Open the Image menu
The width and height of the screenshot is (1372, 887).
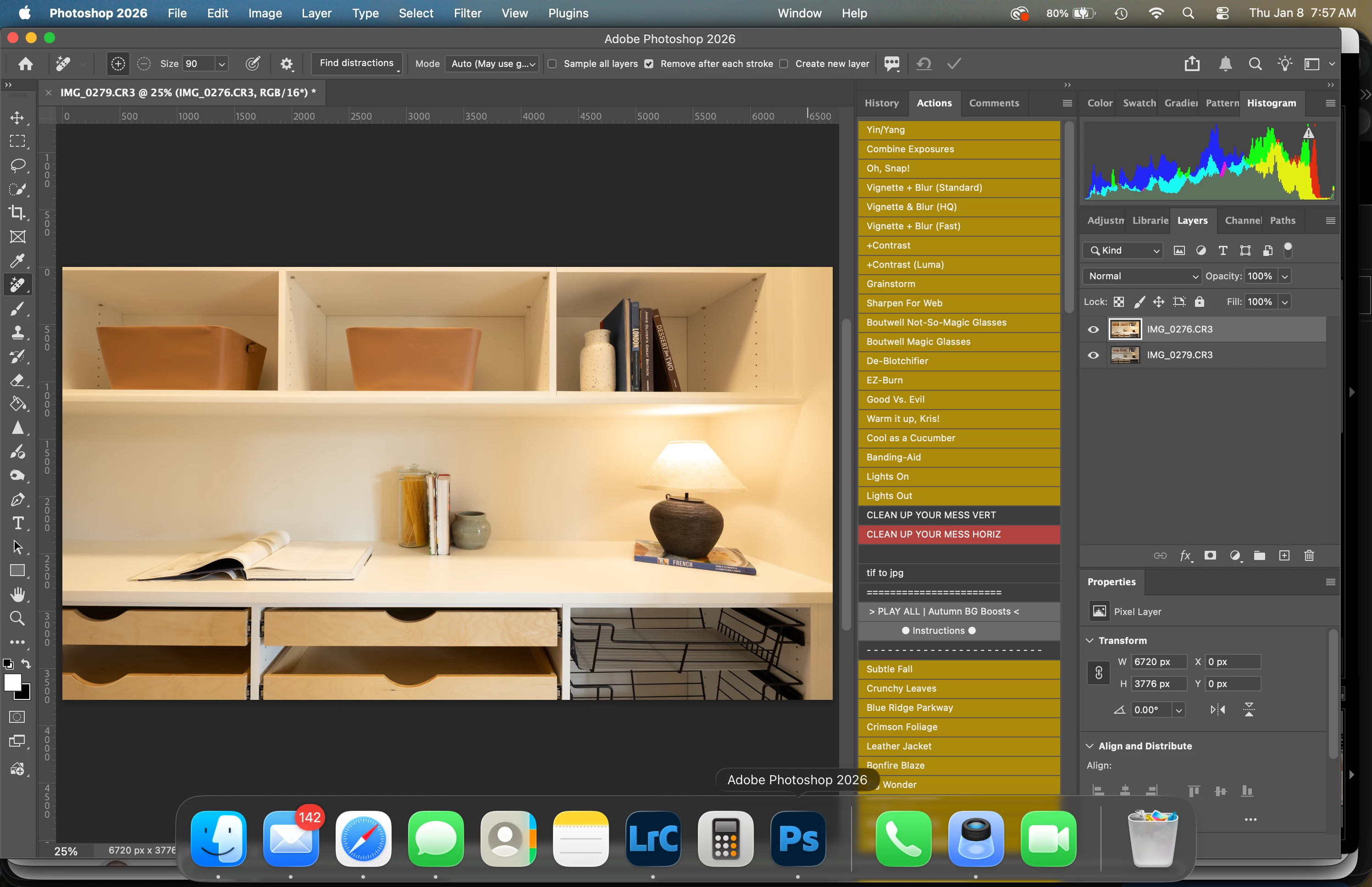[265, 13]
